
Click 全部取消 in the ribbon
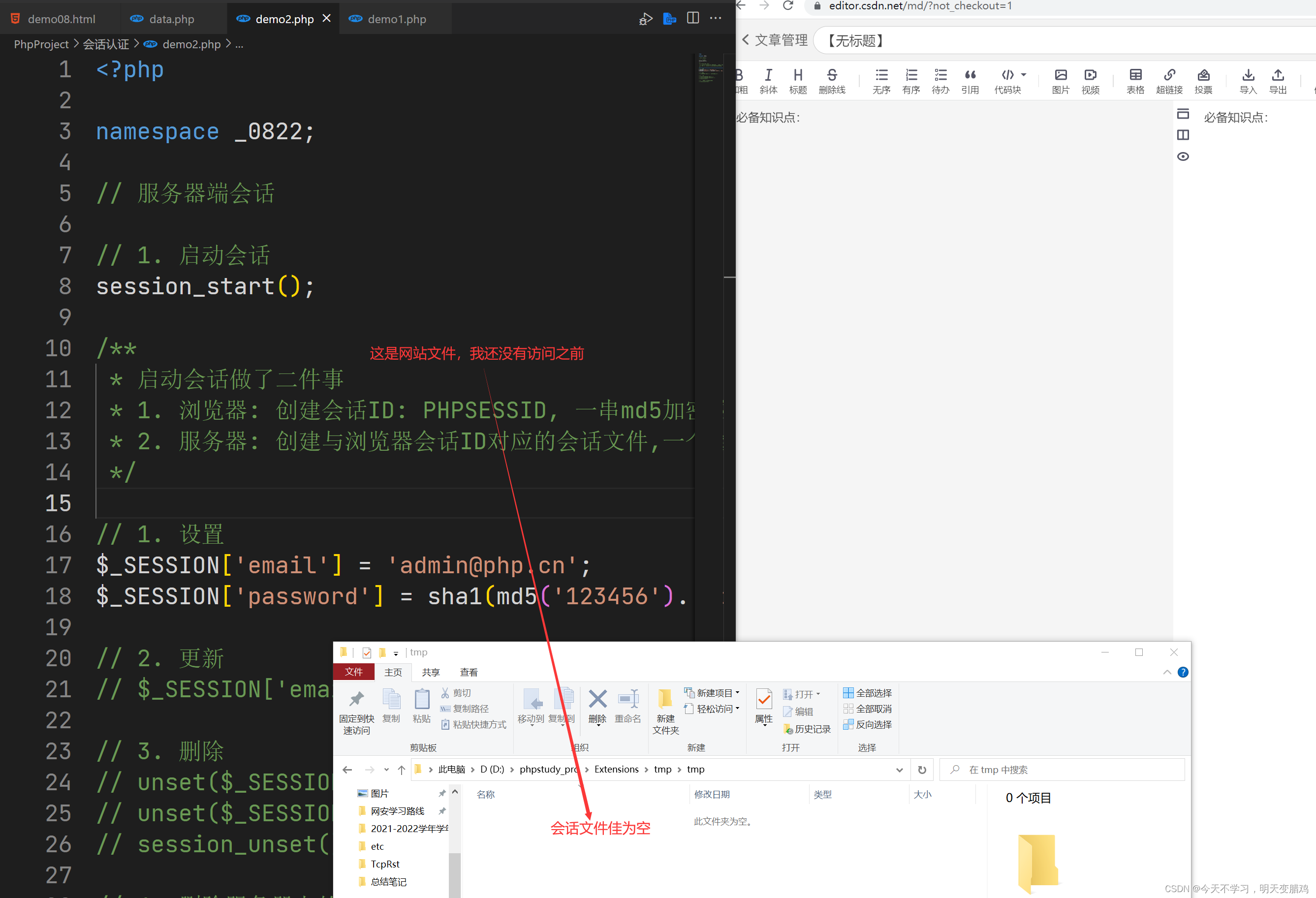(868, 709)
